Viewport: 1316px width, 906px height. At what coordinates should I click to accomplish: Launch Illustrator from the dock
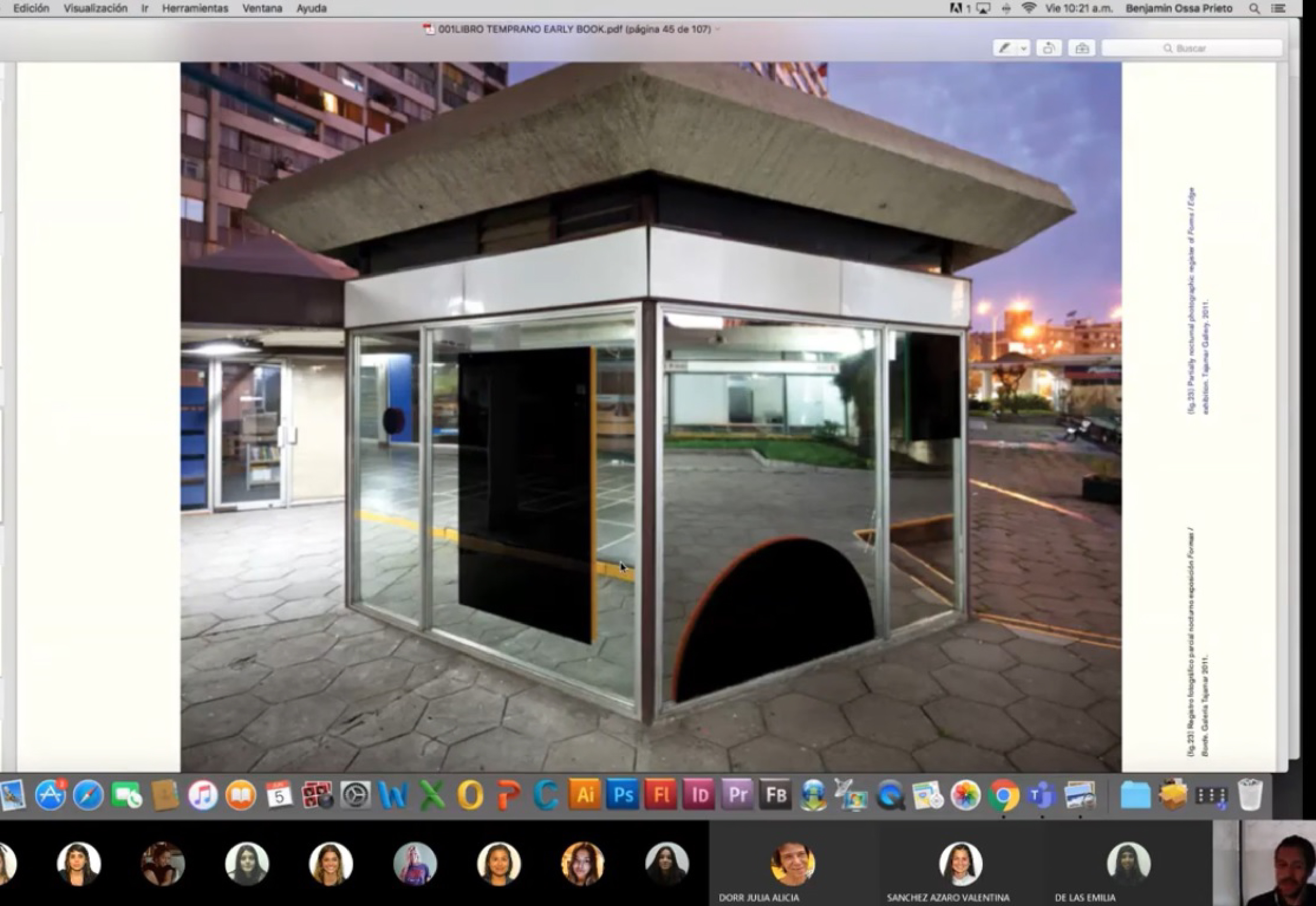tap(585, 795)
